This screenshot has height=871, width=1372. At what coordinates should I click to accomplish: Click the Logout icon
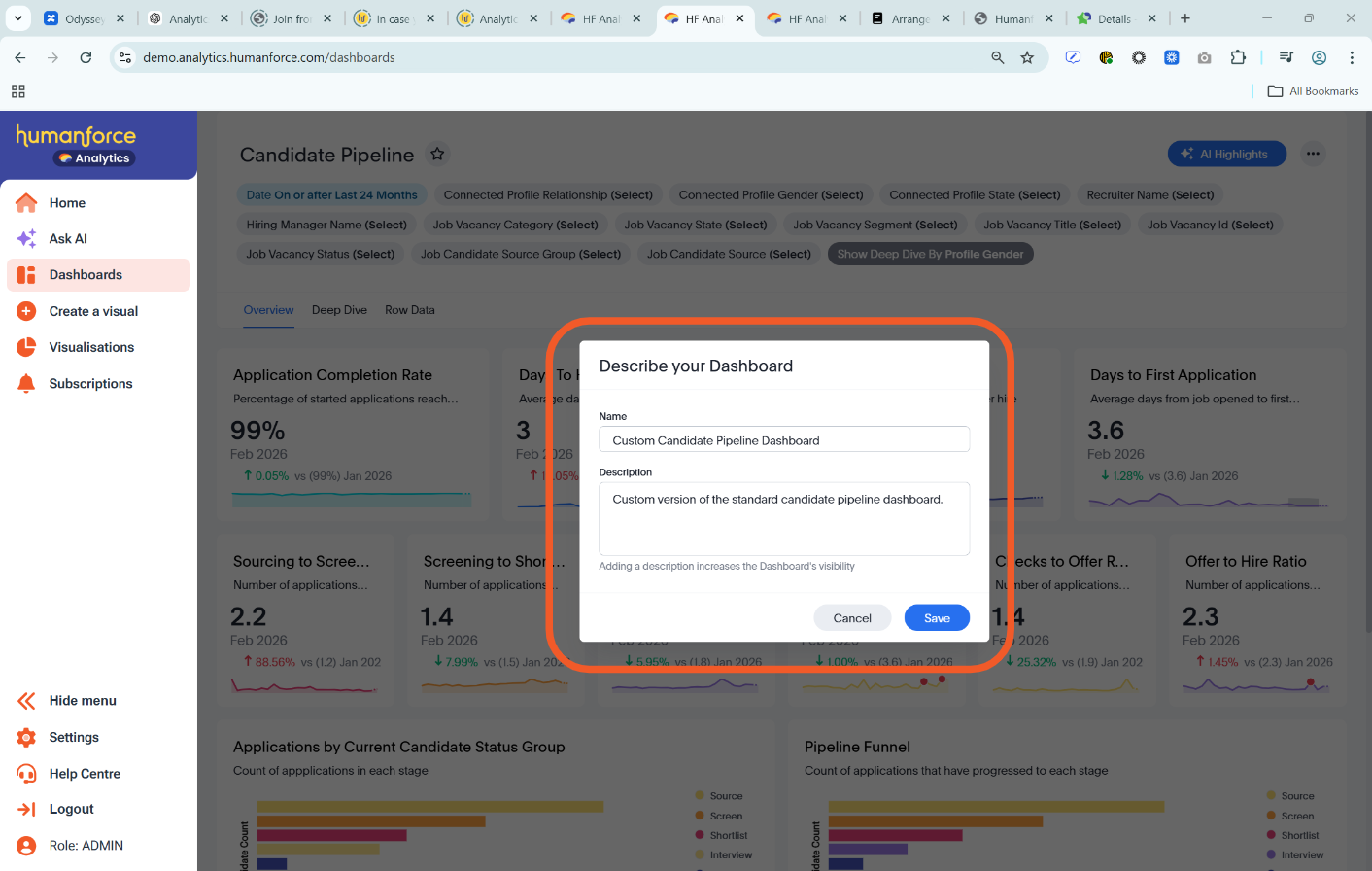click(x=26, y=809)
